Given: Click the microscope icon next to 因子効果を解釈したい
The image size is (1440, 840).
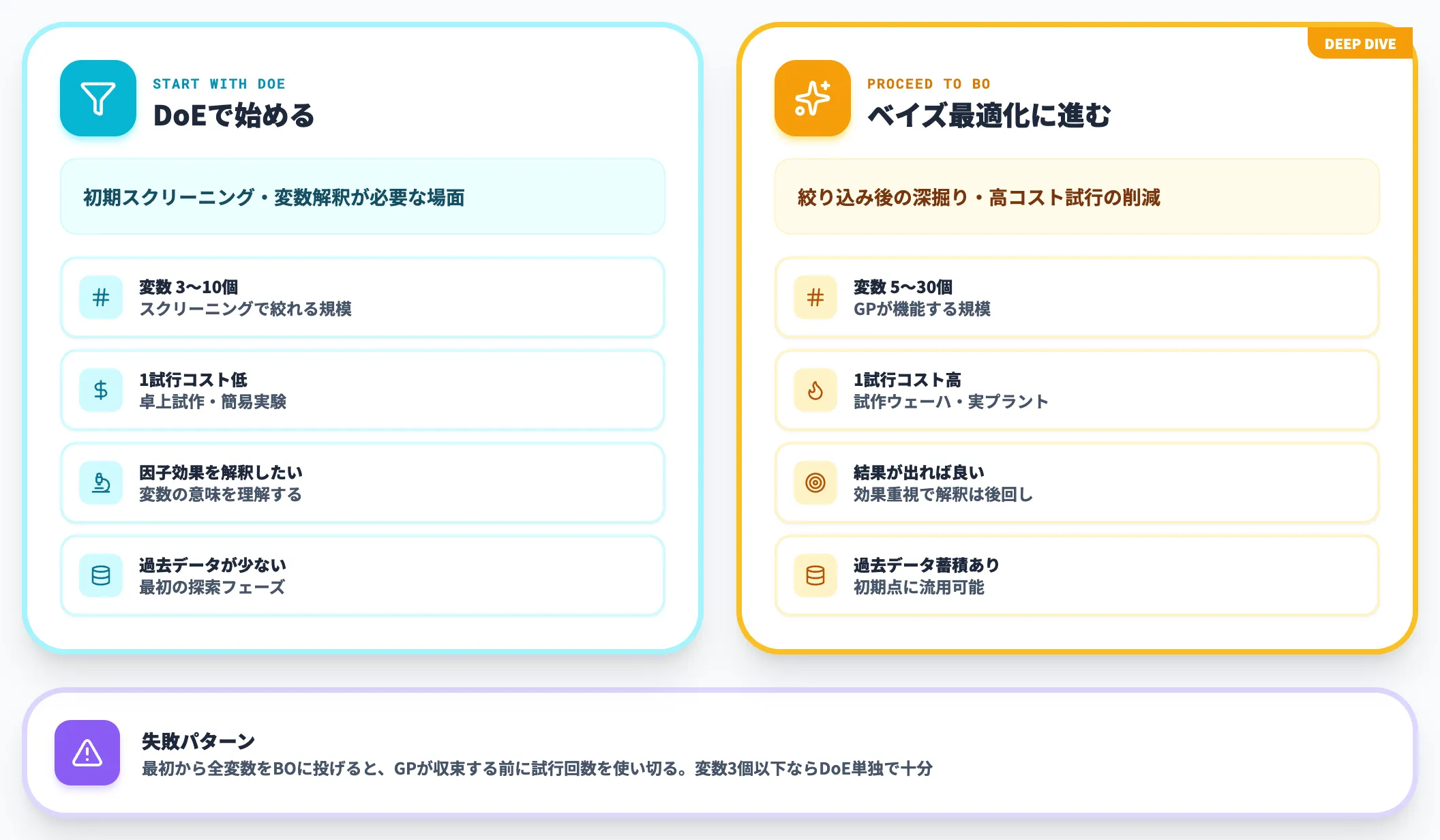Looking at the screenshot, I should point(101,483).
